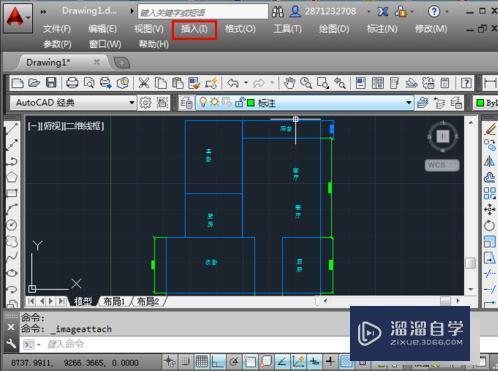498x371 pixels.
Task: Click the Open file folder icon
Action: (x=34, y=83)
